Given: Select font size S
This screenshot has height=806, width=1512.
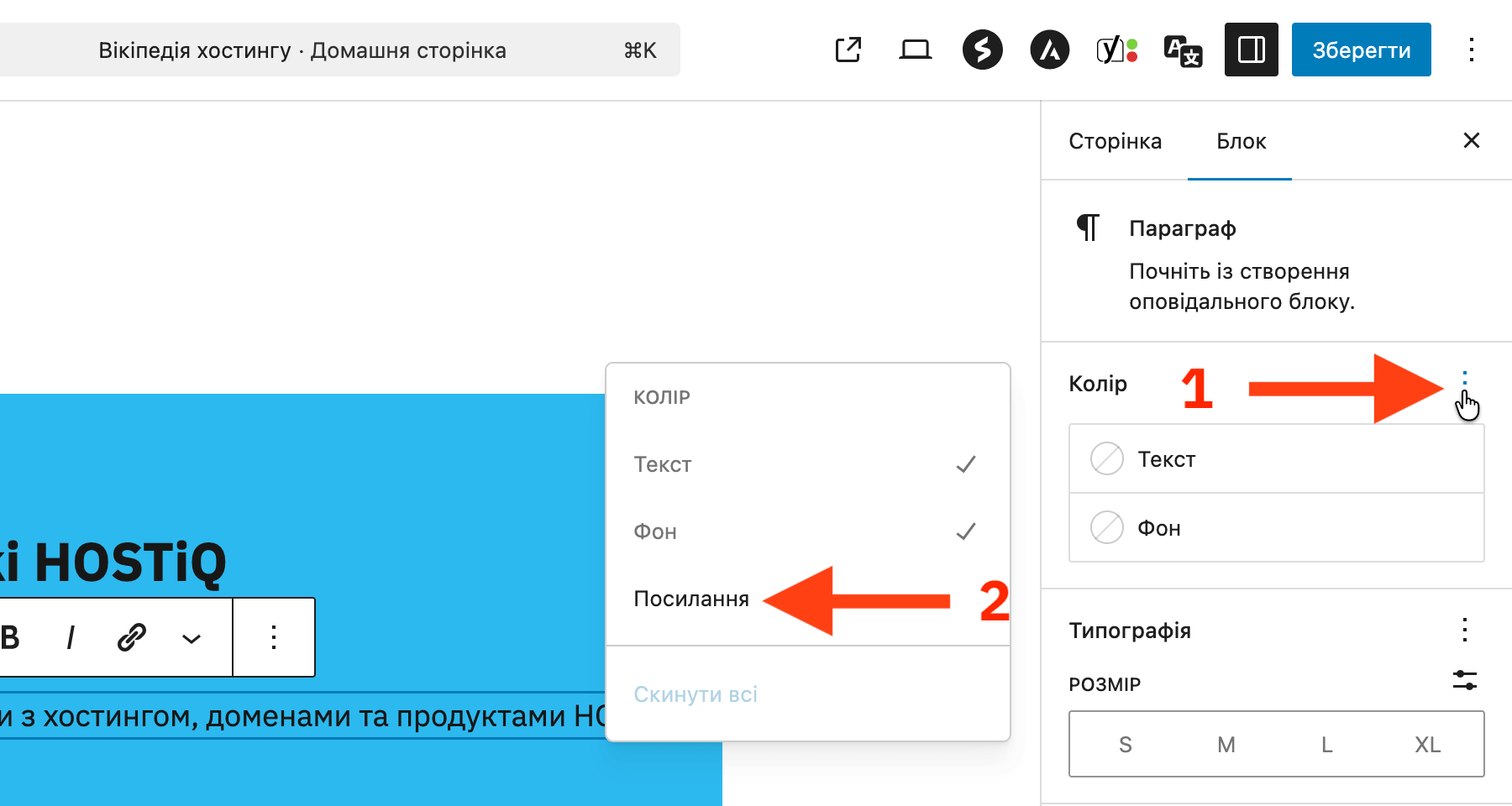Looking at the screenshot, I should pos(1125,744).
